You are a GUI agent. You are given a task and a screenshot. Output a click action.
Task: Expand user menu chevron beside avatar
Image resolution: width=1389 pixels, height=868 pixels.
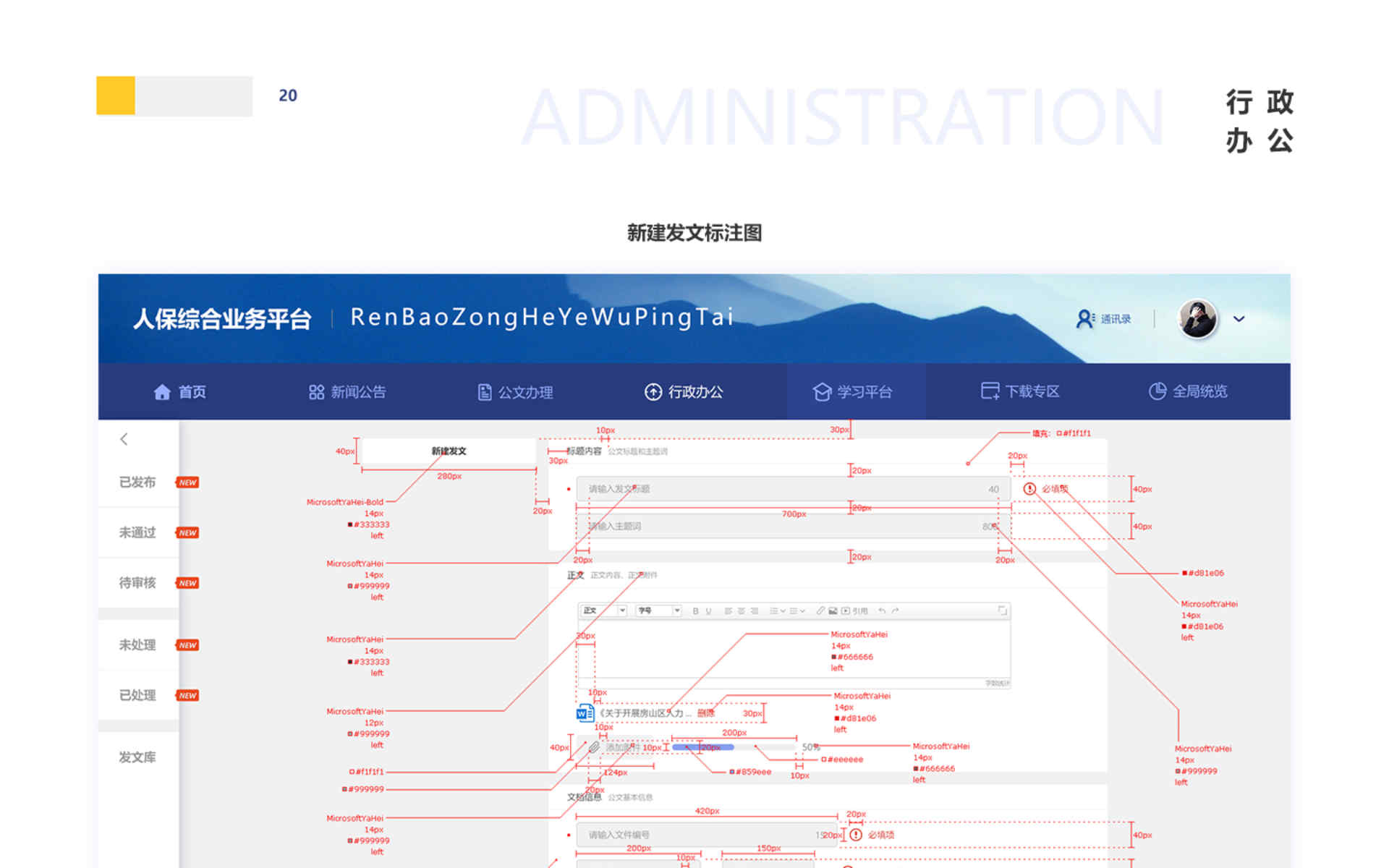coord(1239,319)
